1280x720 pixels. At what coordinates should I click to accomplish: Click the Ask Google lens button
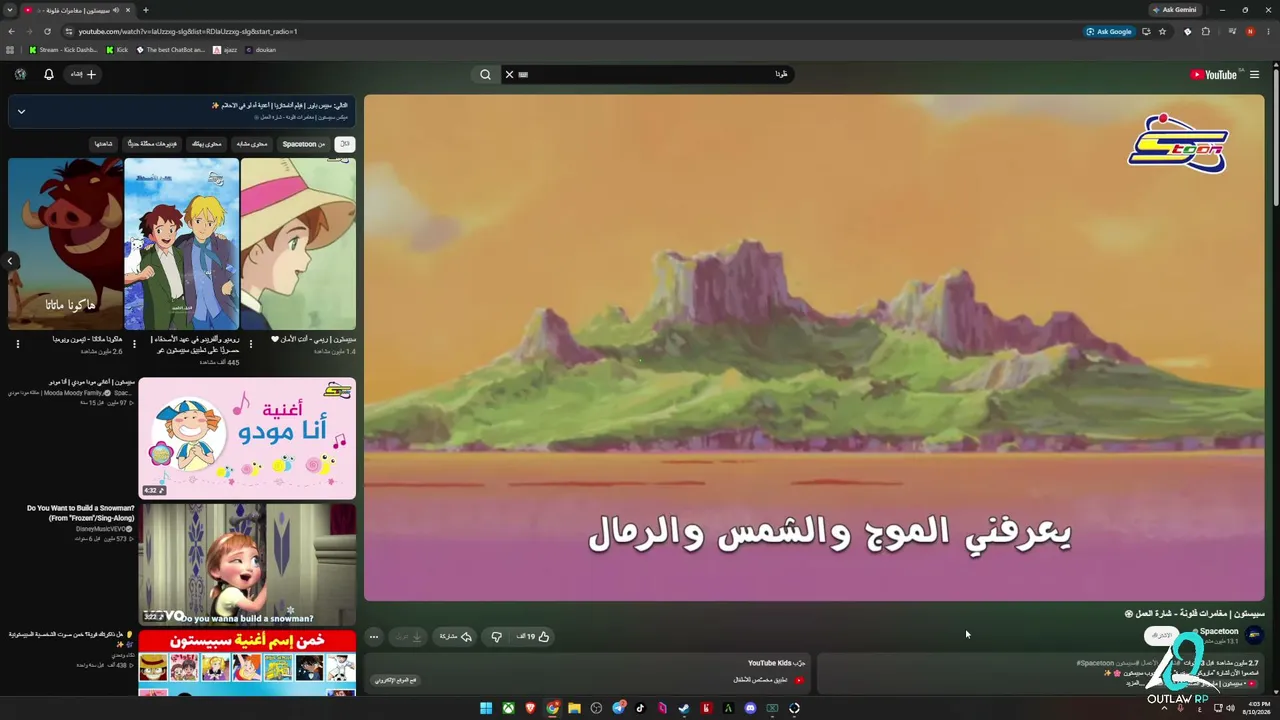click(1110, 31)
